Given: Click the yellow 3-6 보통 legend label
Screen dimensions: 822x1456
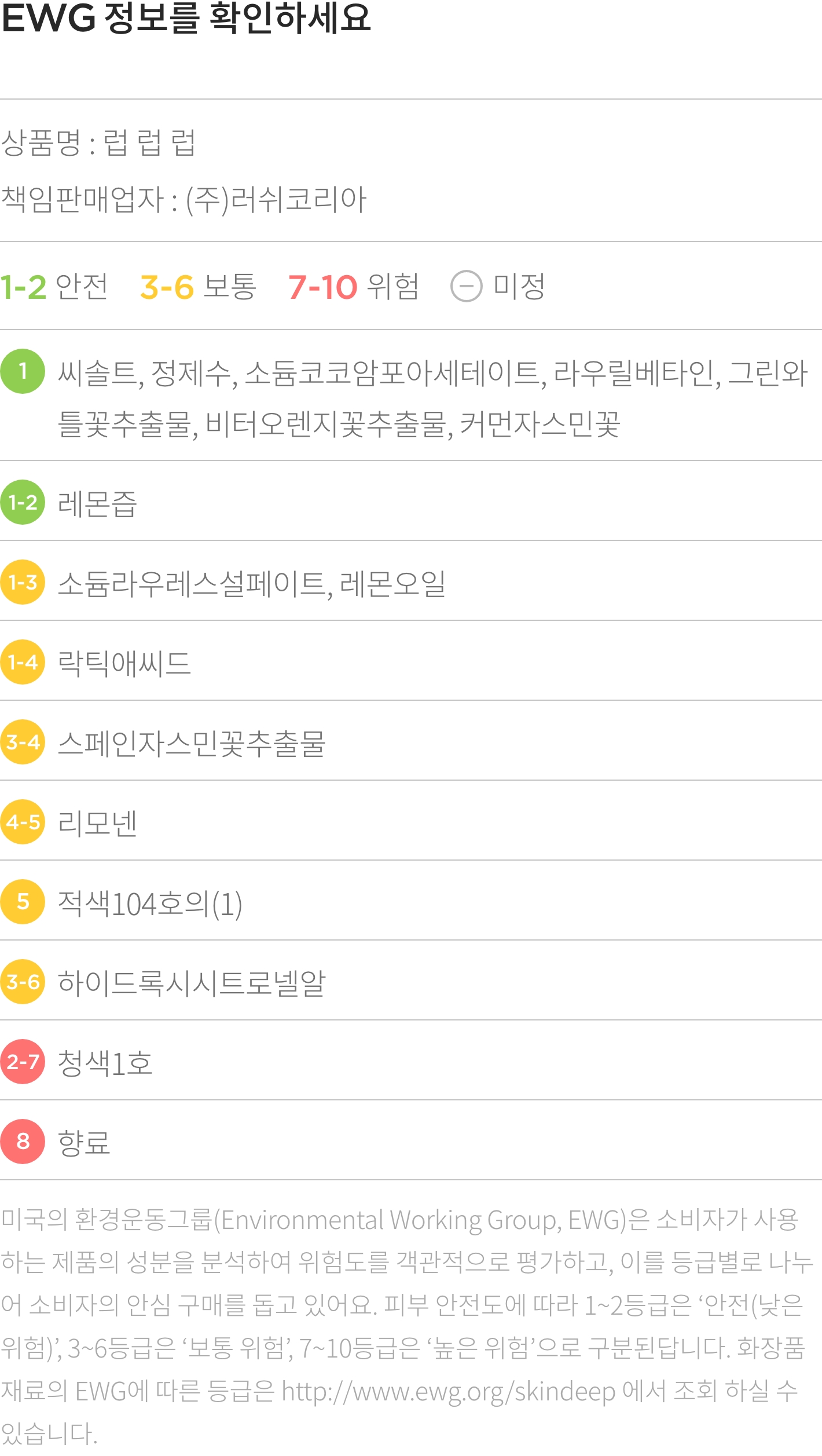Looking at the screenshot, I should (198, 286).
